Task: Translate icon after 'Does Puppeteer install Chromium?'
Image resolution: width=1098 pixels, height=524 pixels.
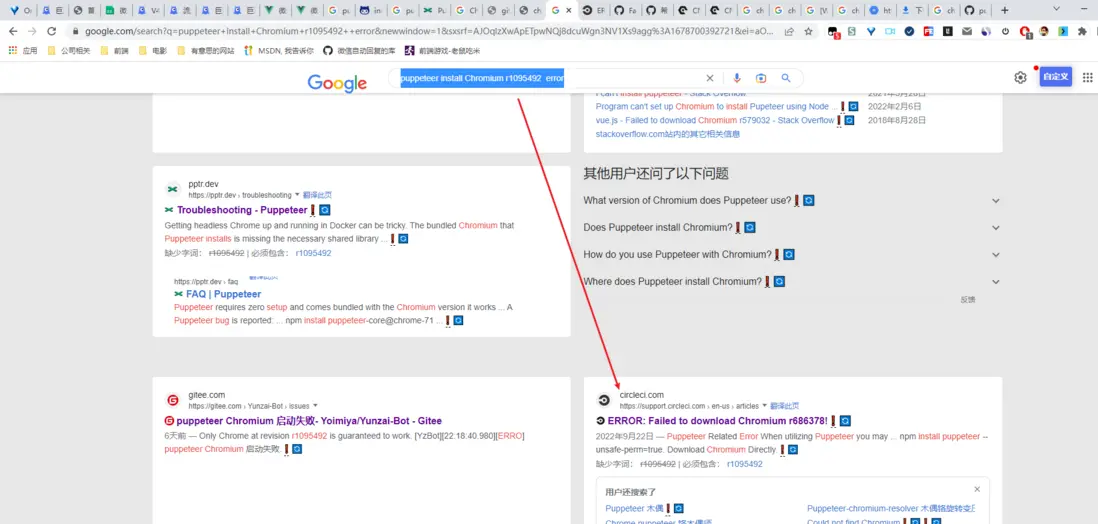Action: click(x=749, y=228)
